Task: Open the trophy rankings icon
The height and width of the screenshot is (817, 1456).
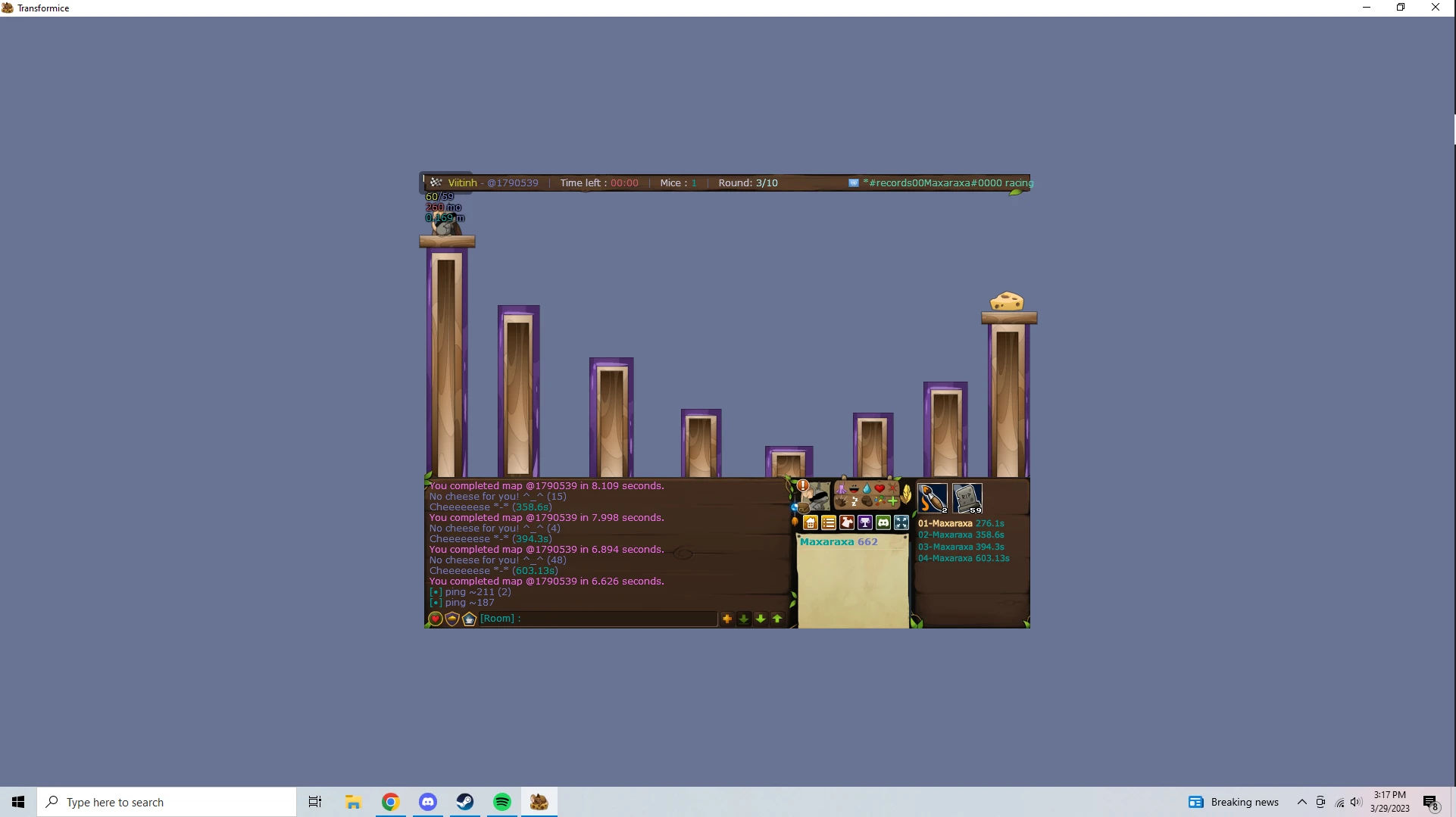Action: 865,522
